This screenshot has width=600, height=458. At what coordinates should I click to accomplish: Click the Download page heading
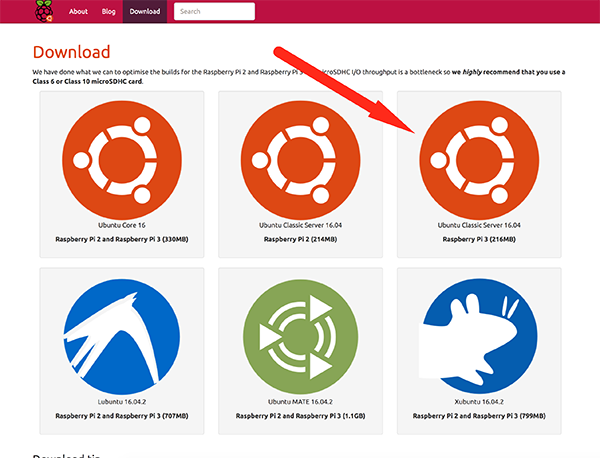tap(72, 52)
